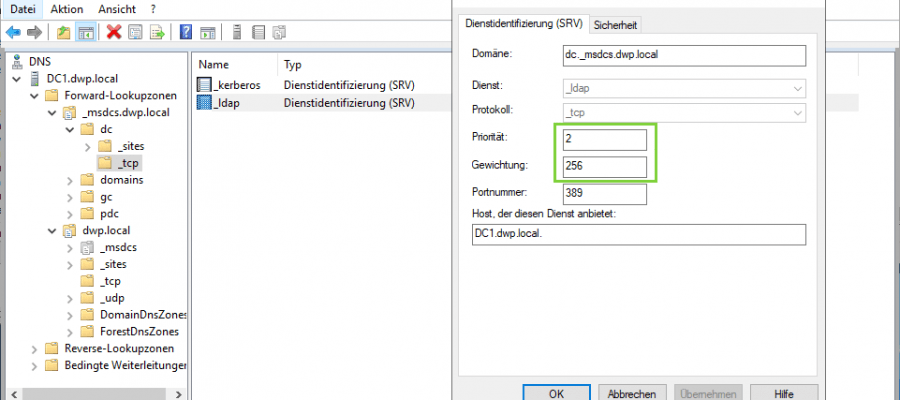Click the Export List toolbar icon
This screenshot has height=400, width=900.
(157, 32)
